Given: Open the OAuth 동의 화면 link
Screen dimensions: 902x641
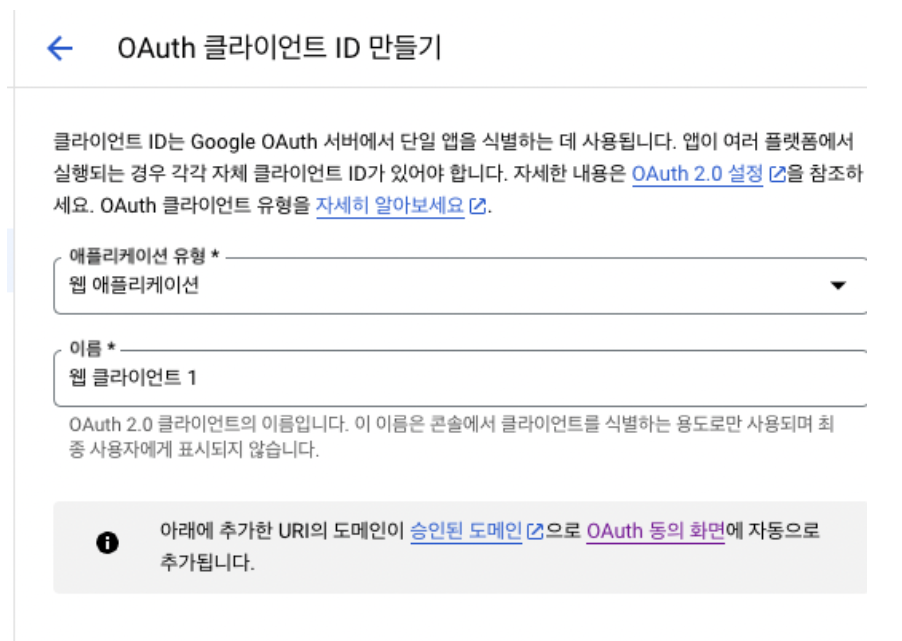Looking at the screenshot, I should (x=655, y=531).
